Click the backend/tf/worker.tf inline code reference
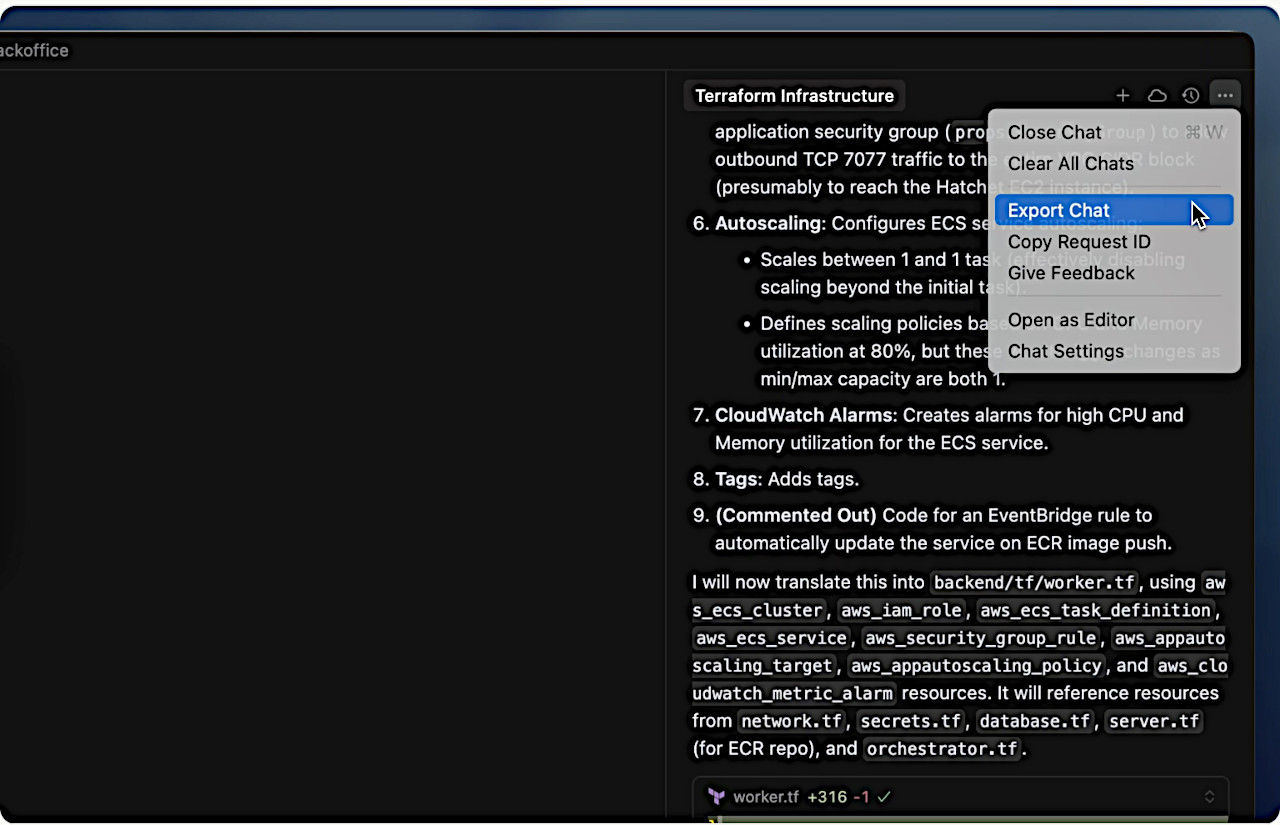This screenshot has width=1280, height=825. coord(1038,583)
